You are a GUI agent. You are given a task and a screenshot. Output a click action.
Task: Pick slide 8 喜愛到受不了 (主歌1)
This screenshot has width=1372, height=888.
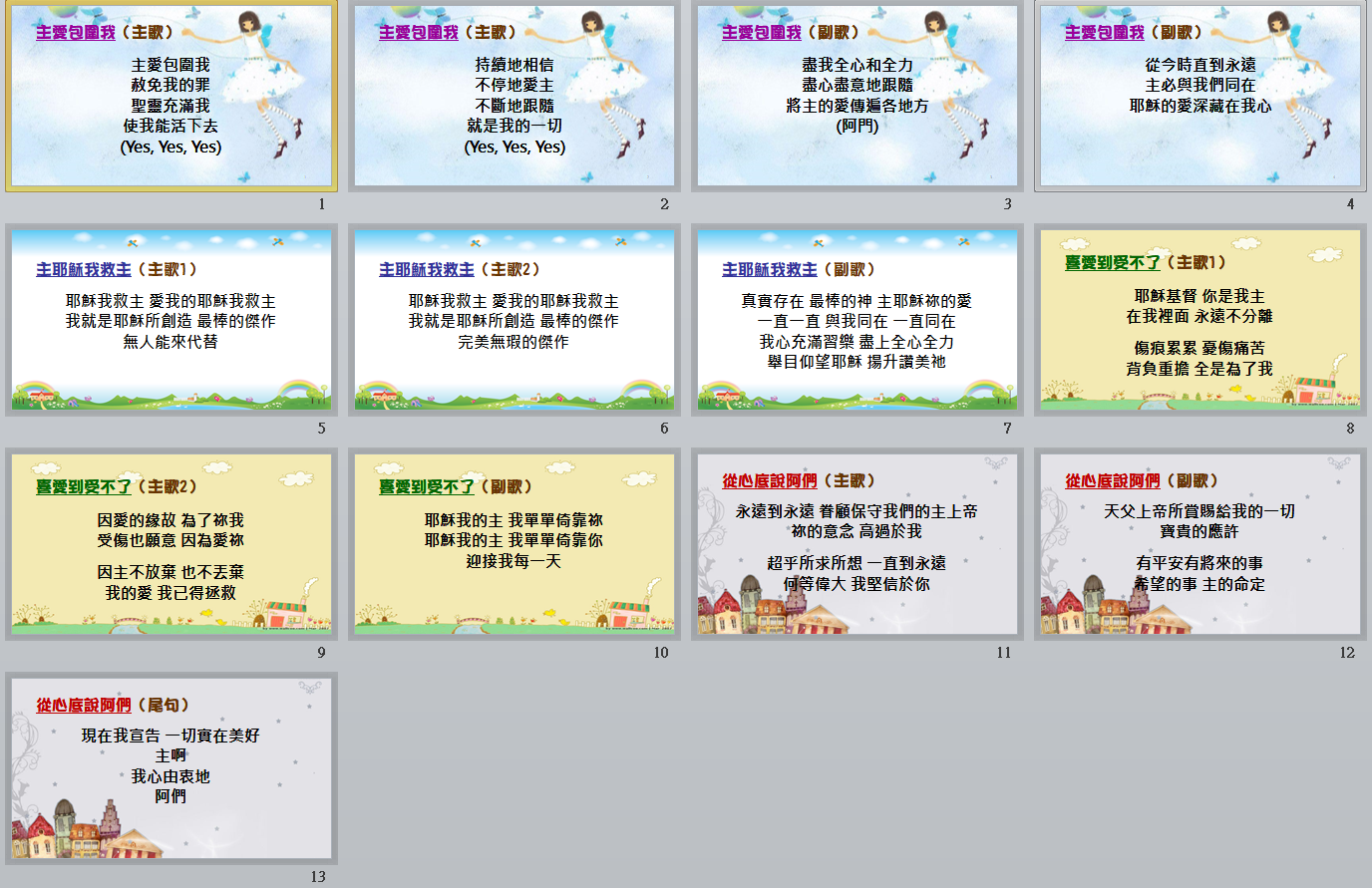[1200, 321]
